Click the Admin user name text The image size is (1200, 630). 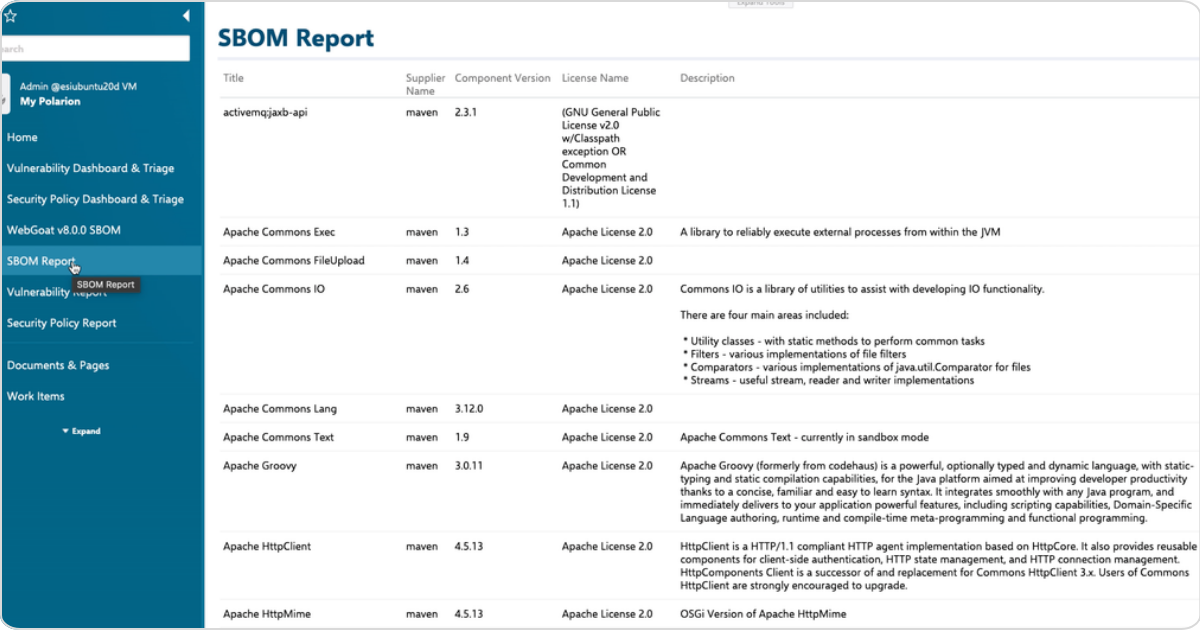pos(78,86)
